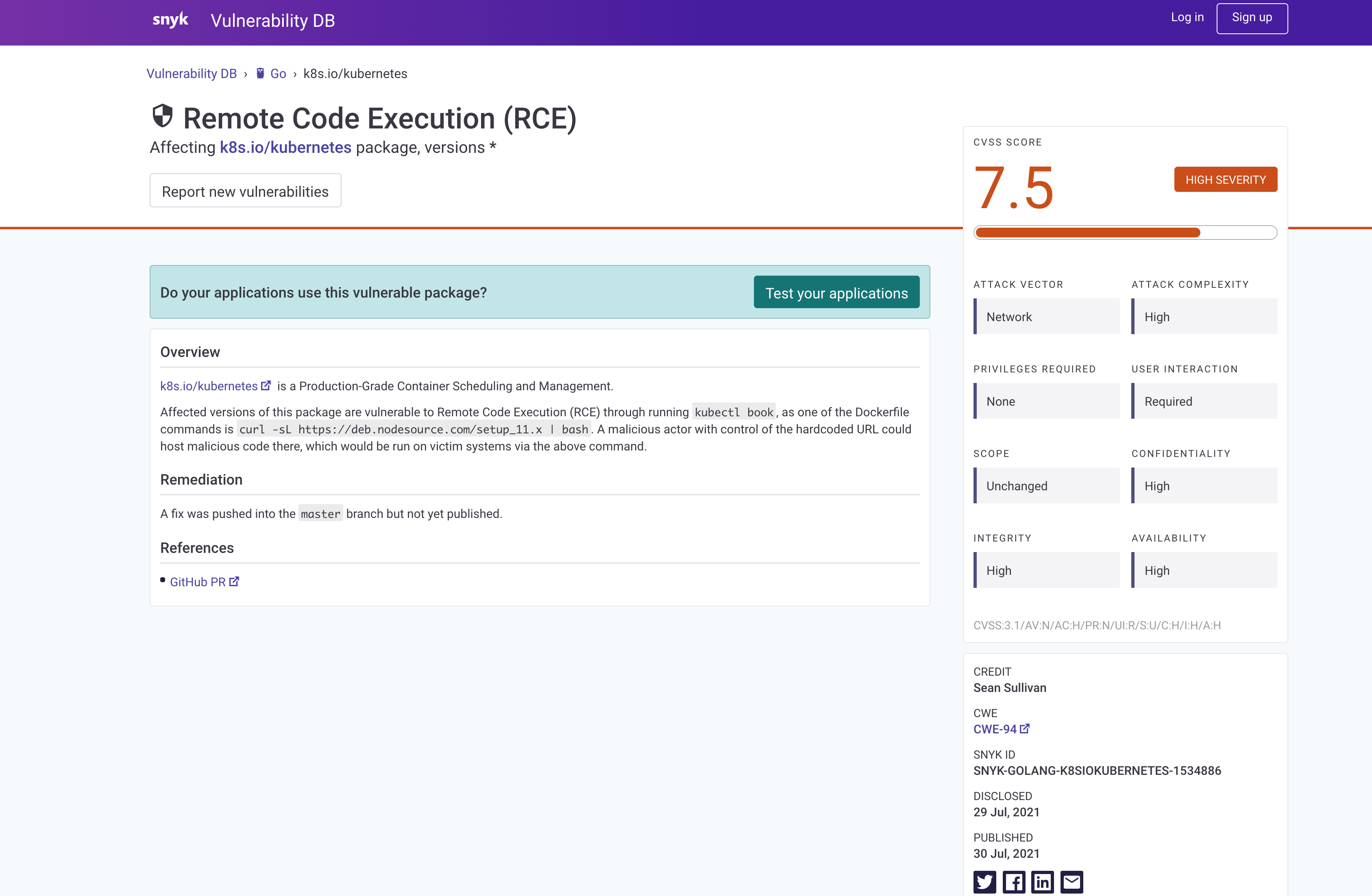
Task: Click Integrity value High
Action: click(1046, 570)
